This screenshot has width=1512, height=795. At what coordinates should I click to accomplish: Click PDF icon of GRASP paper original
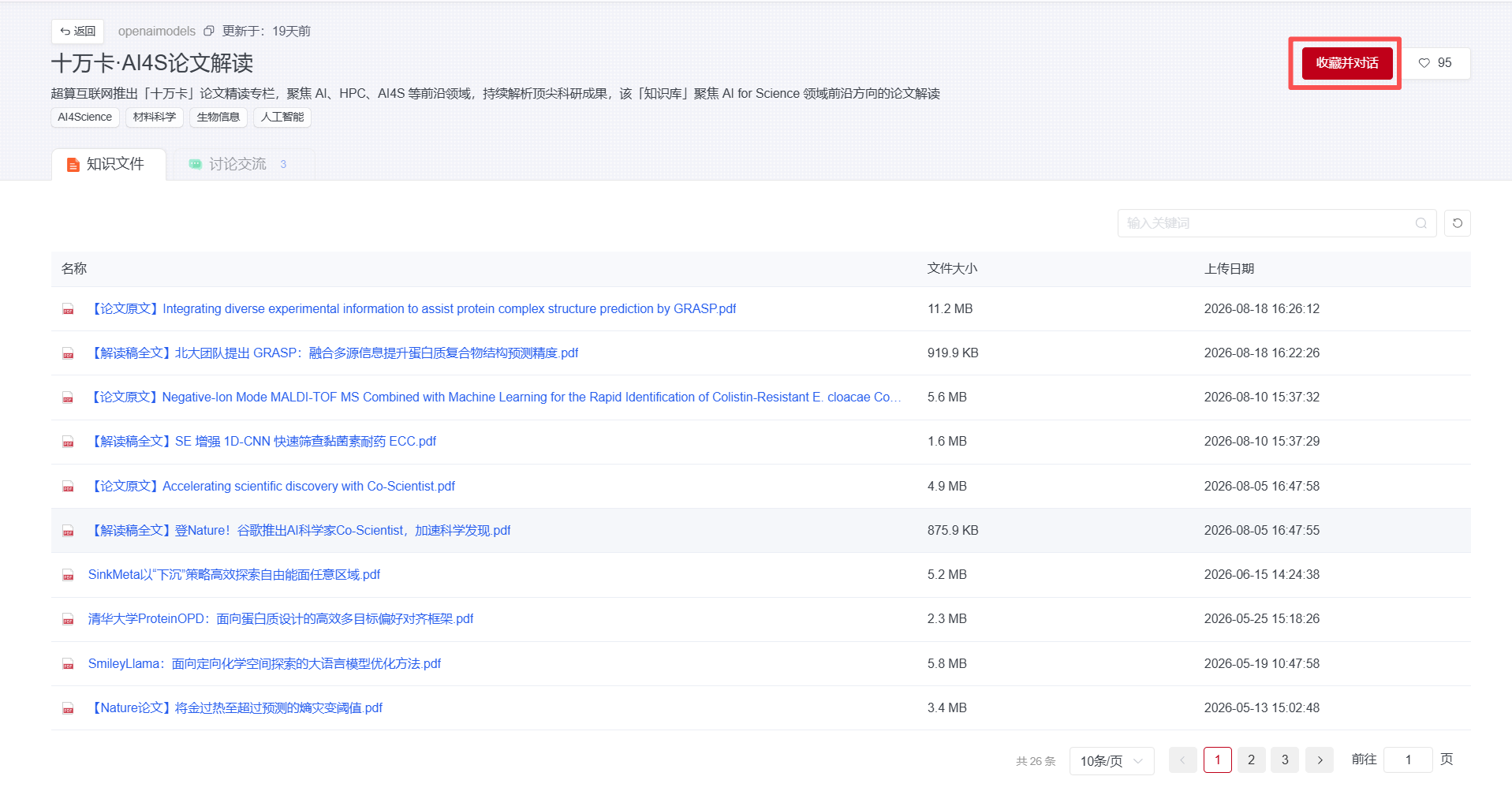[x=69, y=309]
